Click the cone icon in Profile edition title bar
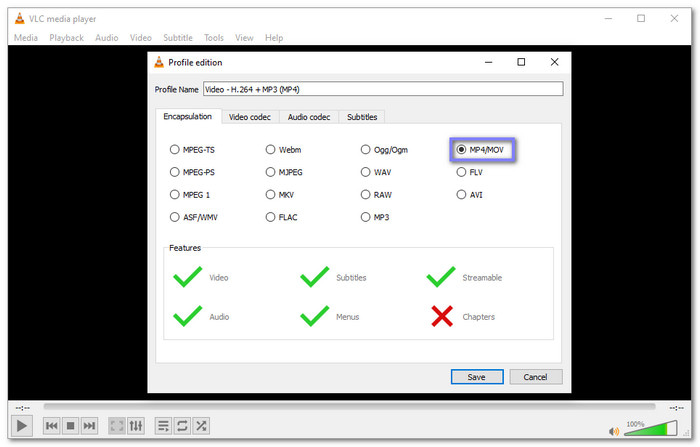 (158, 63)
